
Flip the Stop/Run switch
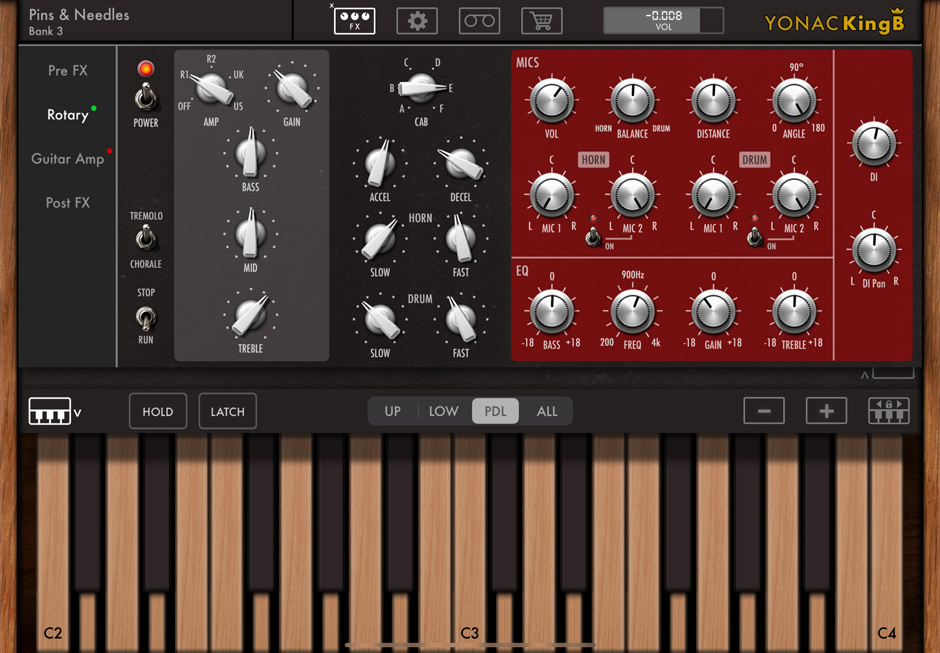click(x=146, y=317)
